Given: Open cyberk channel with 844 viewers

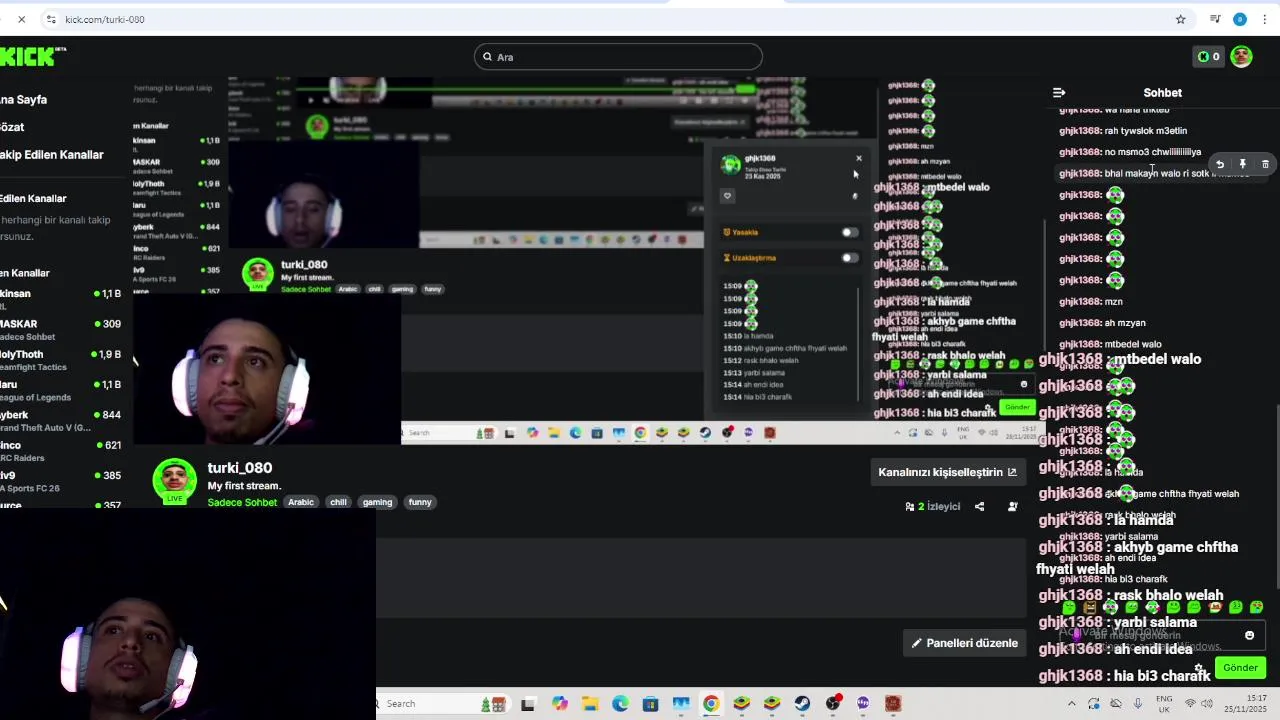Looking at the screenshot, I should coord(60,421).
